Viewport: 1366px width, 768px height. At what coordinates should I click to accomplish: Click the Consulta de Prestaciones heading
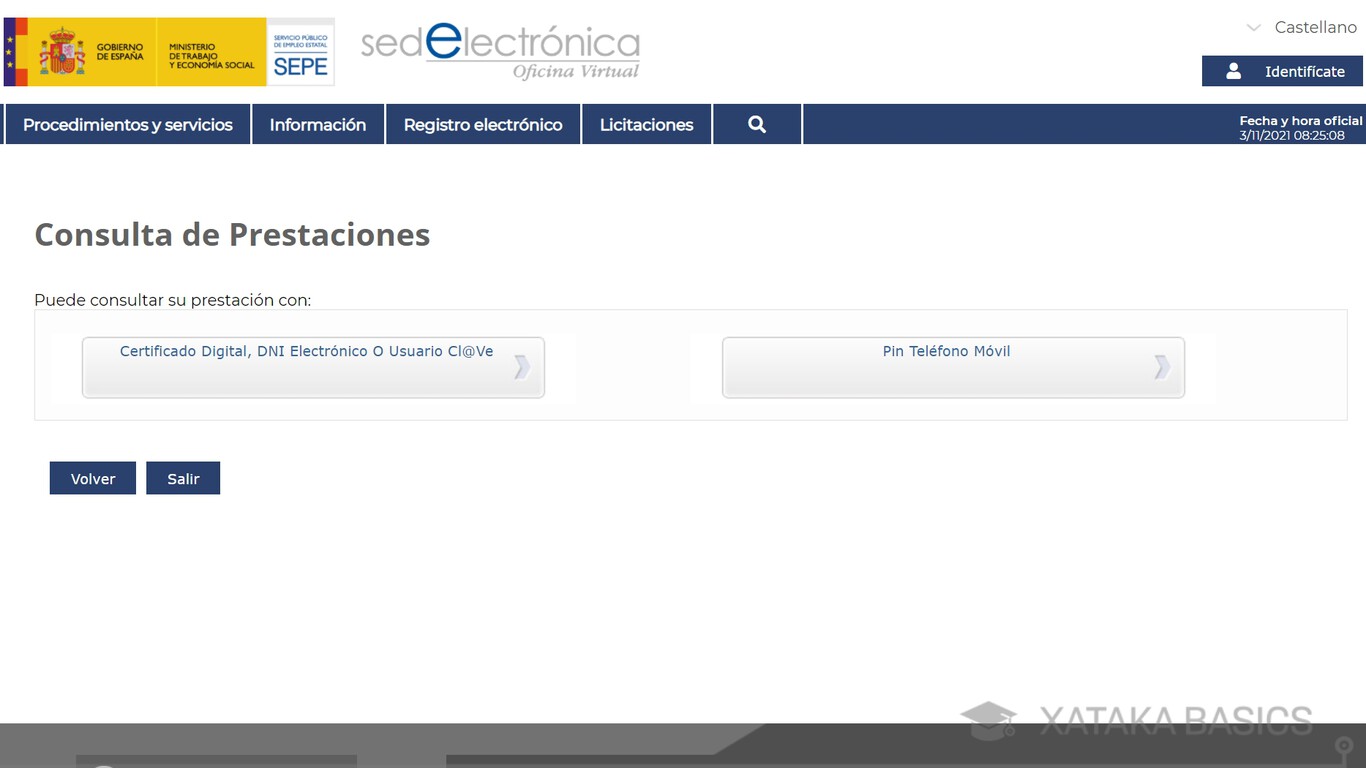coord(232,234)
